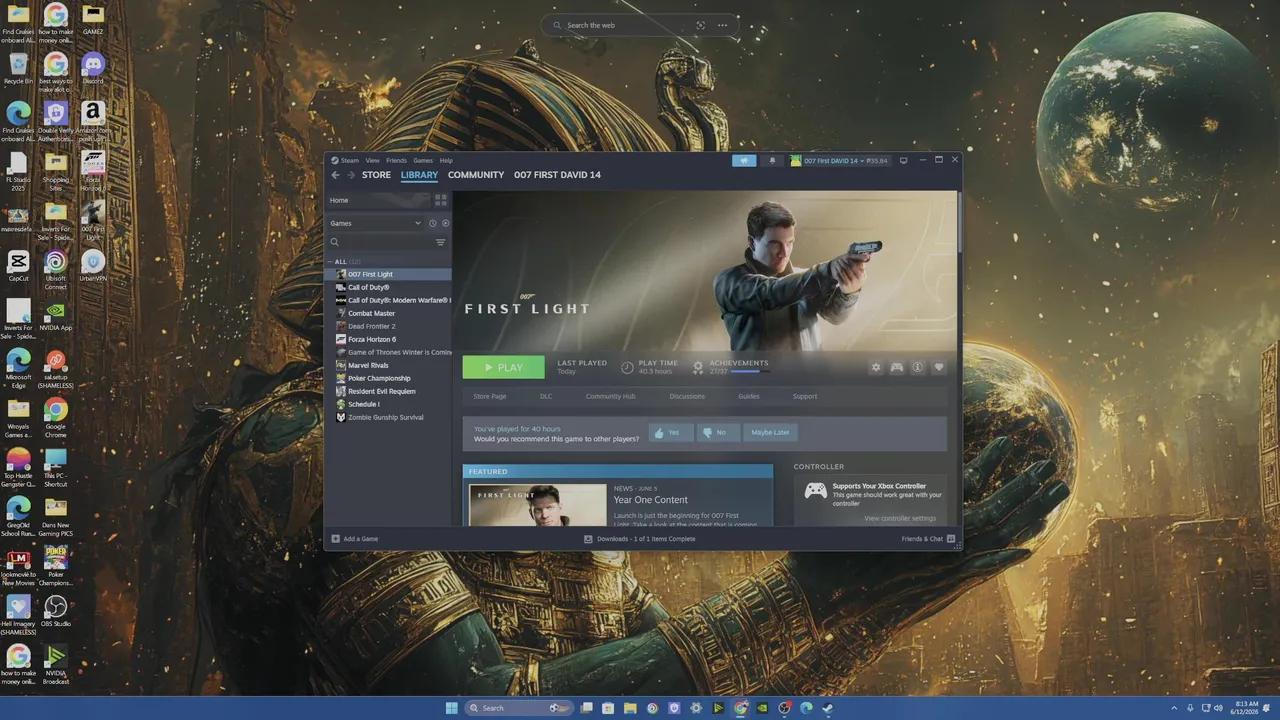Open Downloads status in bottom bar
Viewport: 1280px width, 720px height.
tap(640, 539)
